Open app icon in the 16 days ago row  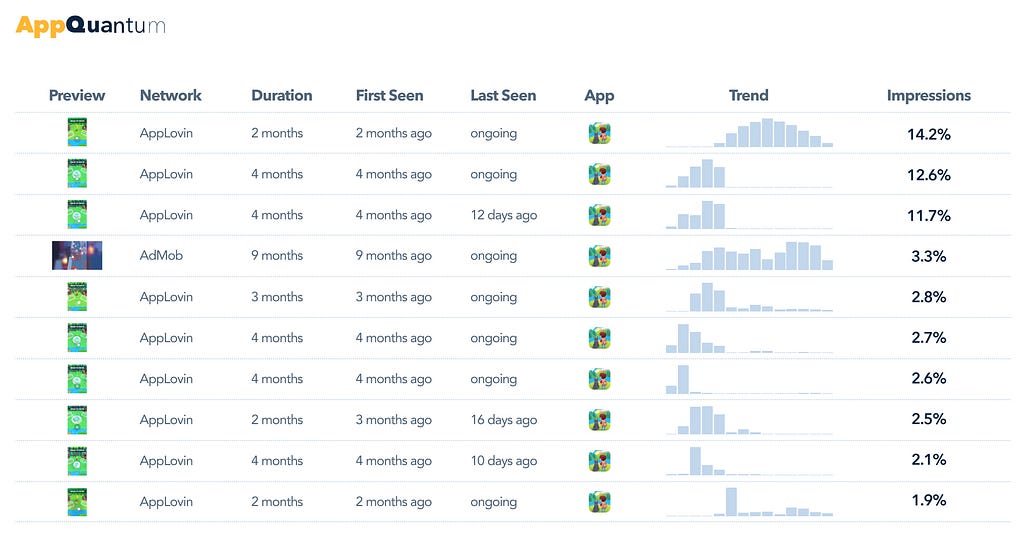click(x=600, y=420)
